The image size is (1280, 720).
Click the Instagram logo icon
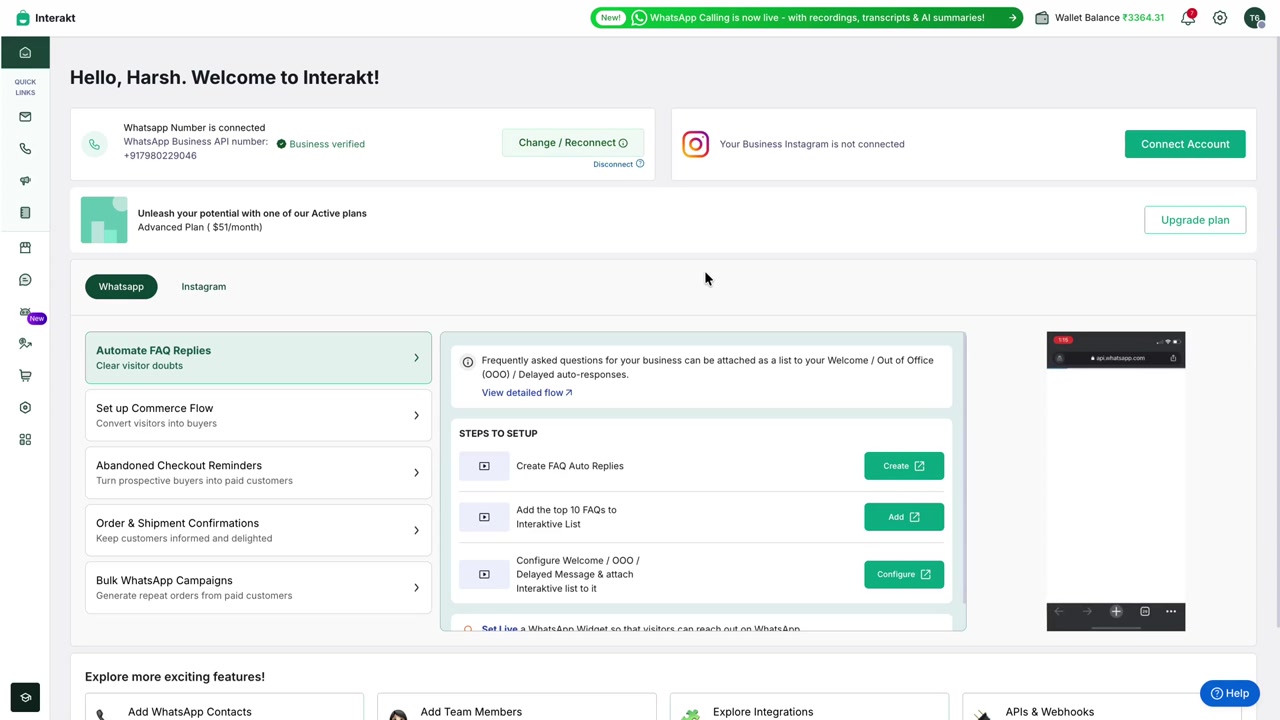[695, 144]
